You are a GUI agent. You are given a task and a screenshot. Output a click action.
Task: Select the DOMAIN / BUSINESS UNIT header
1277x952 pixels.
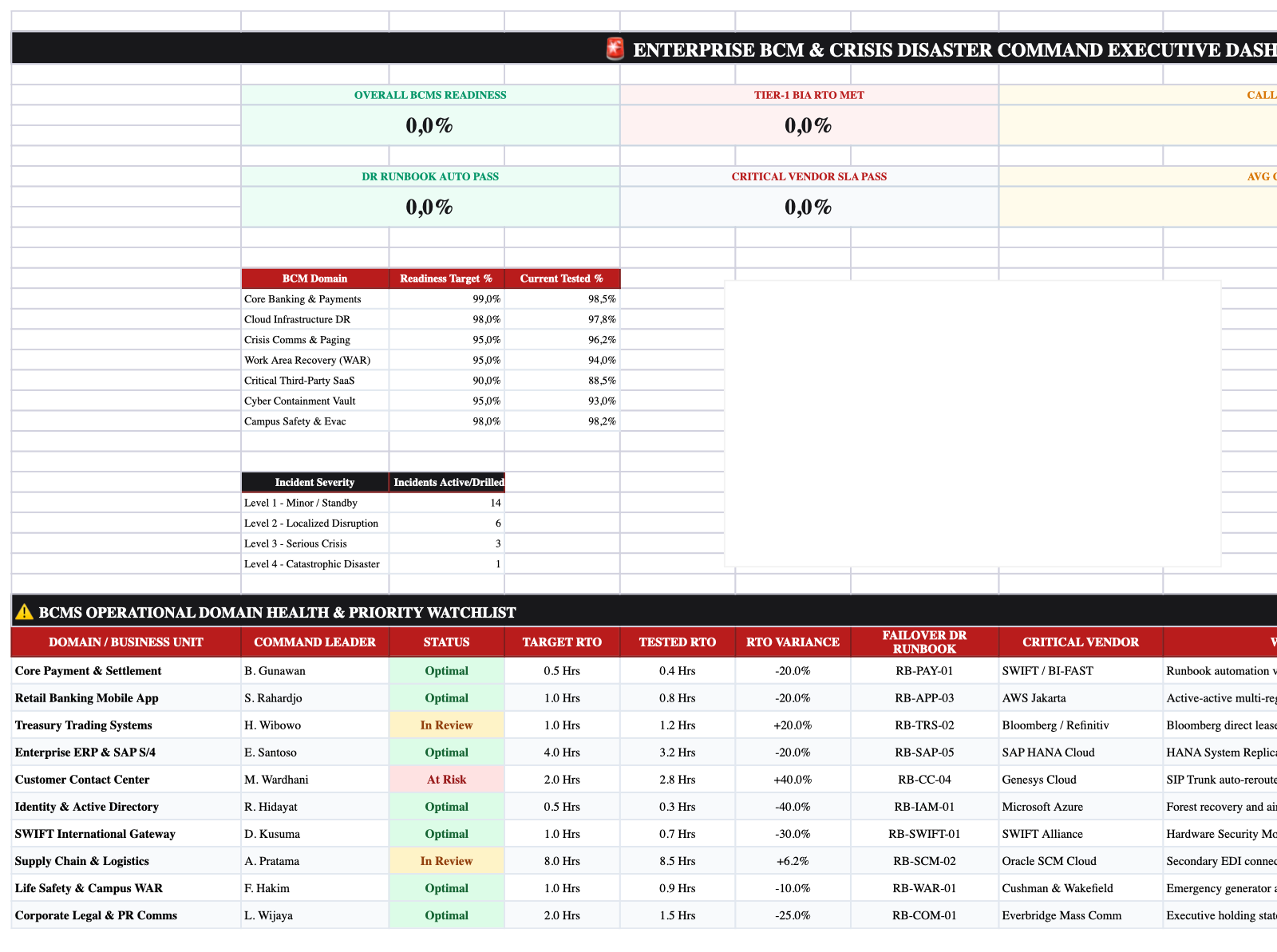pos(126,642)
